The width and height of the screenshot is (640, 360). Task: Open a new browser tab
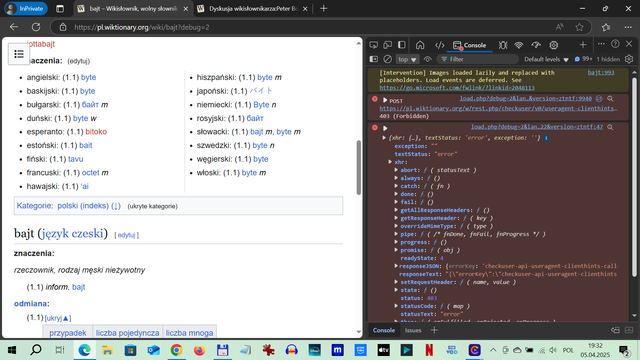[324, 9]
